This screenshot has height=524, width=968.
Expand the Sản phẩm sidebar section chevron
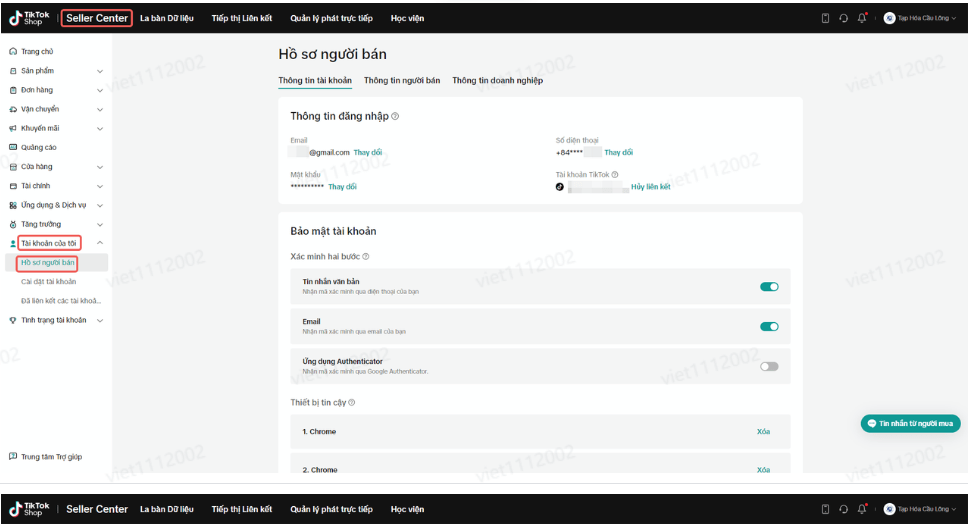[x=99, y=71]
